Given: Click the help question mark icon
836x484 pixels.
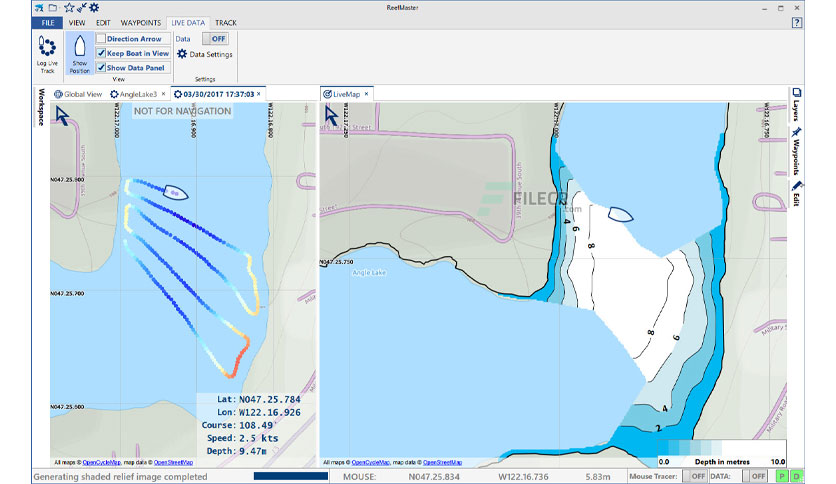Looking at the screenshot, I should [x=797, y=22].
